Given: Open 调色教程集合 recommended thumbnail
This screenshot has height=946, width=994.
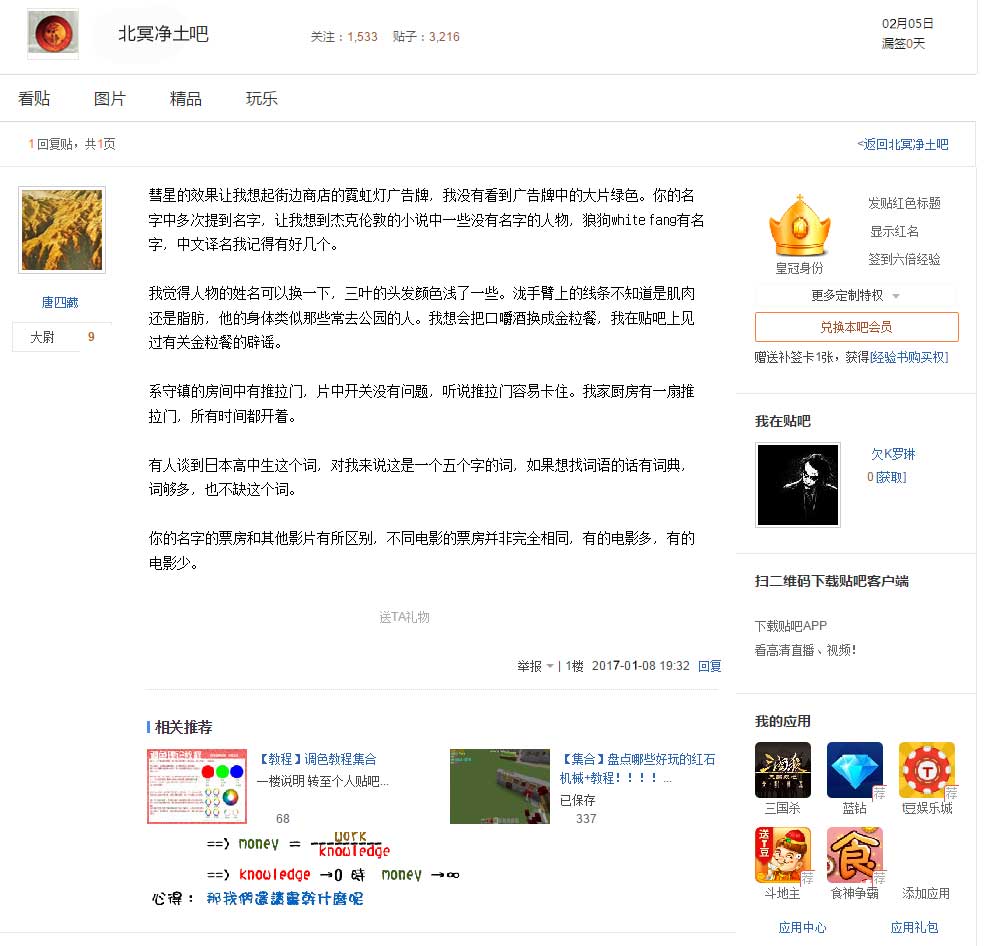Looking at the screenshot, I should point(197,786).
